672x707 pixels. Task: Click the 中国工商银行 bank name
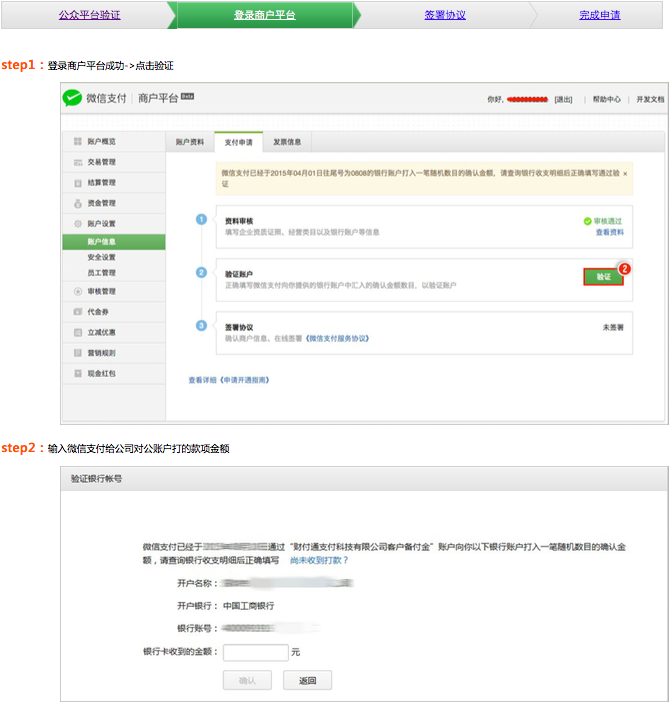249,606
